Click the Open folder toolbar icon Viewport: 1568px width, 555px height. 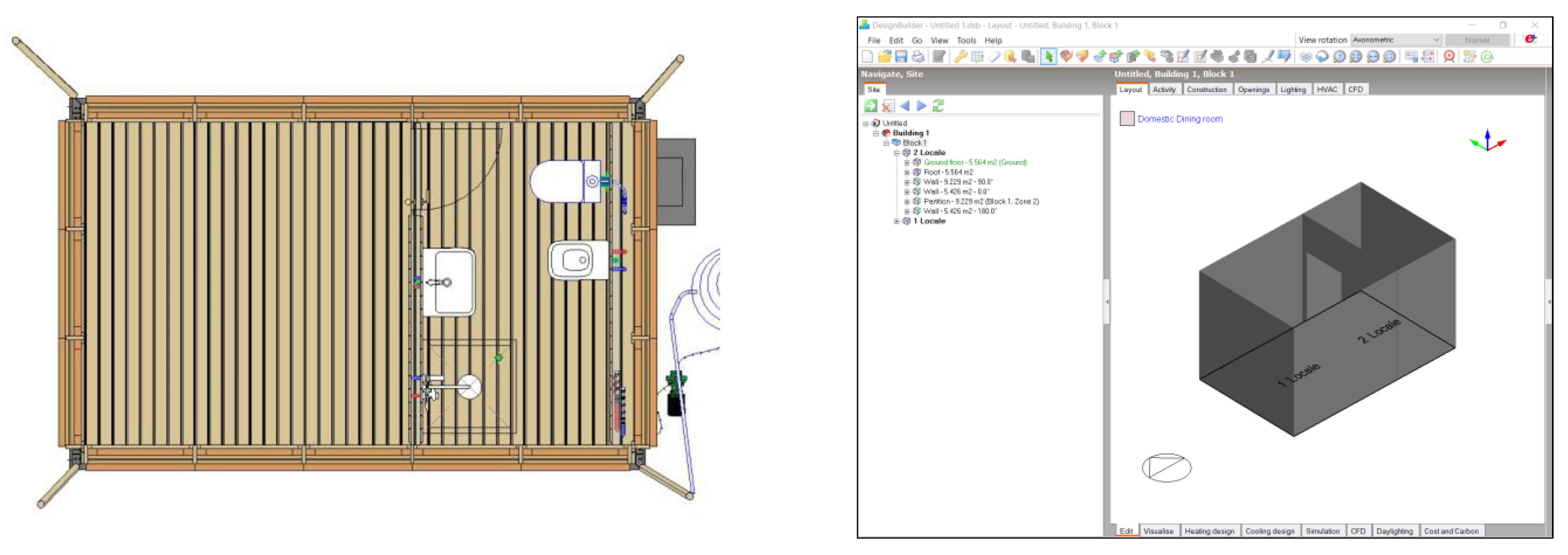tap(884, 57)
